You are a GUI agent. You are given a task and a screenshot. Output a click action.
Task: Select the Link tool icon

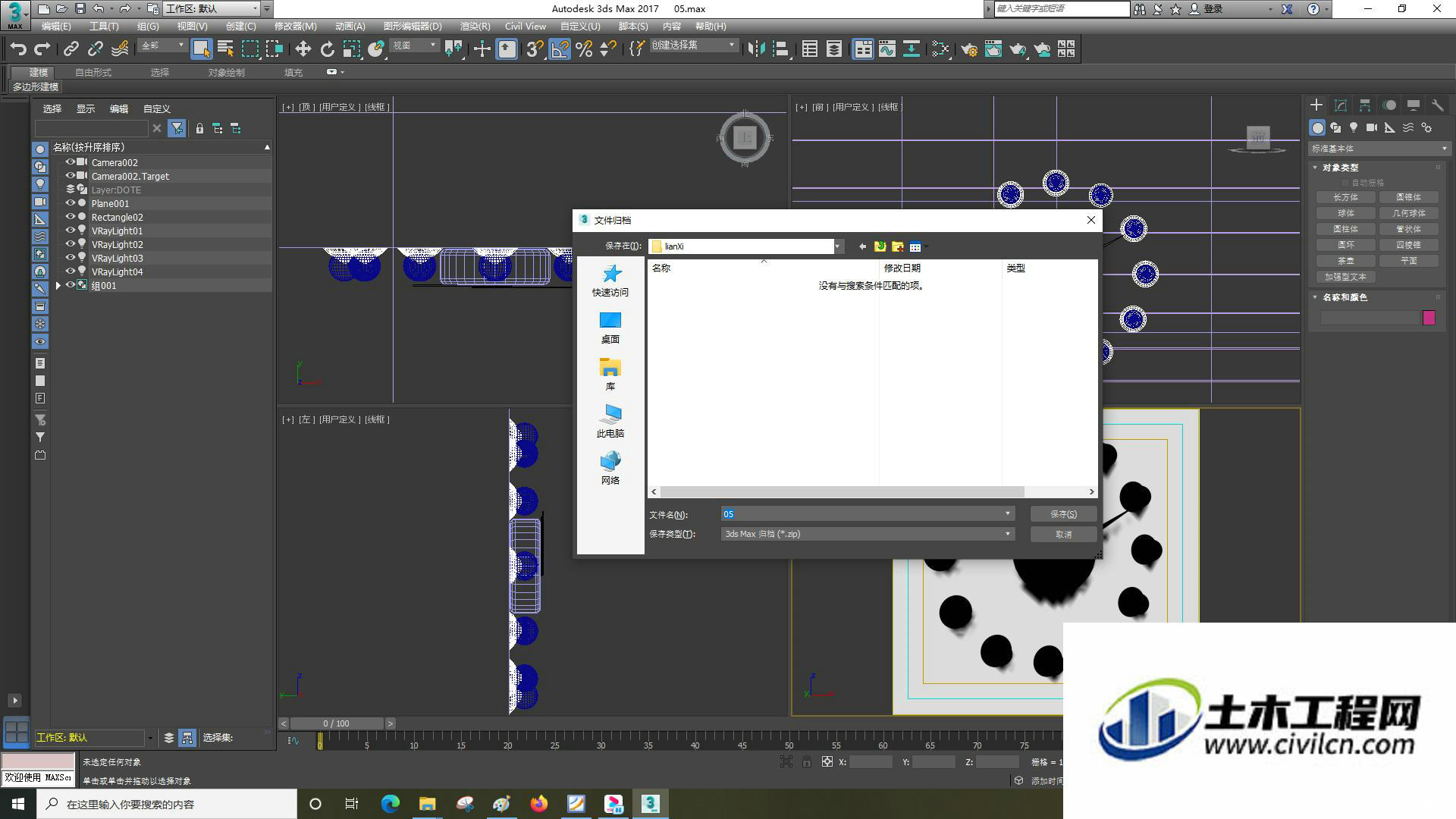pos(71,49)
